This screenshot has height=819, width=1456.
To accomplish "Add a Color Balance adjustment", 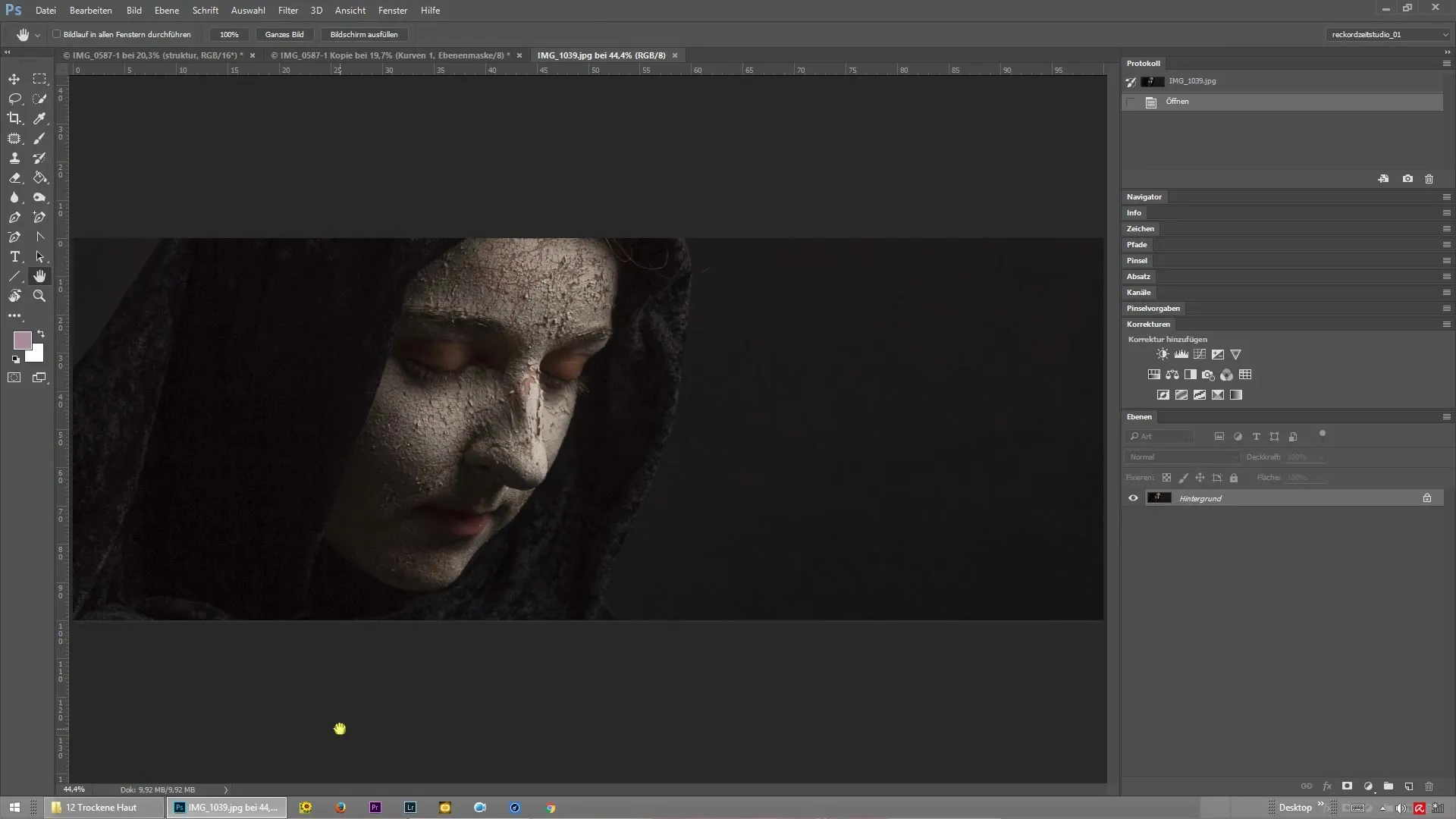I will pyautogui.click(x=1172, y=375).
